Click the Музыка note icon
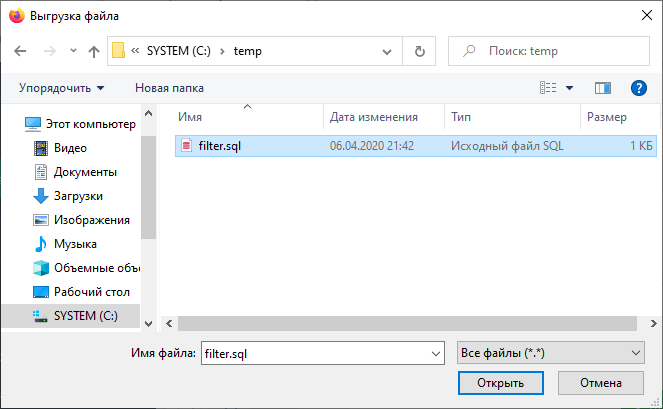 pos(41,244)
